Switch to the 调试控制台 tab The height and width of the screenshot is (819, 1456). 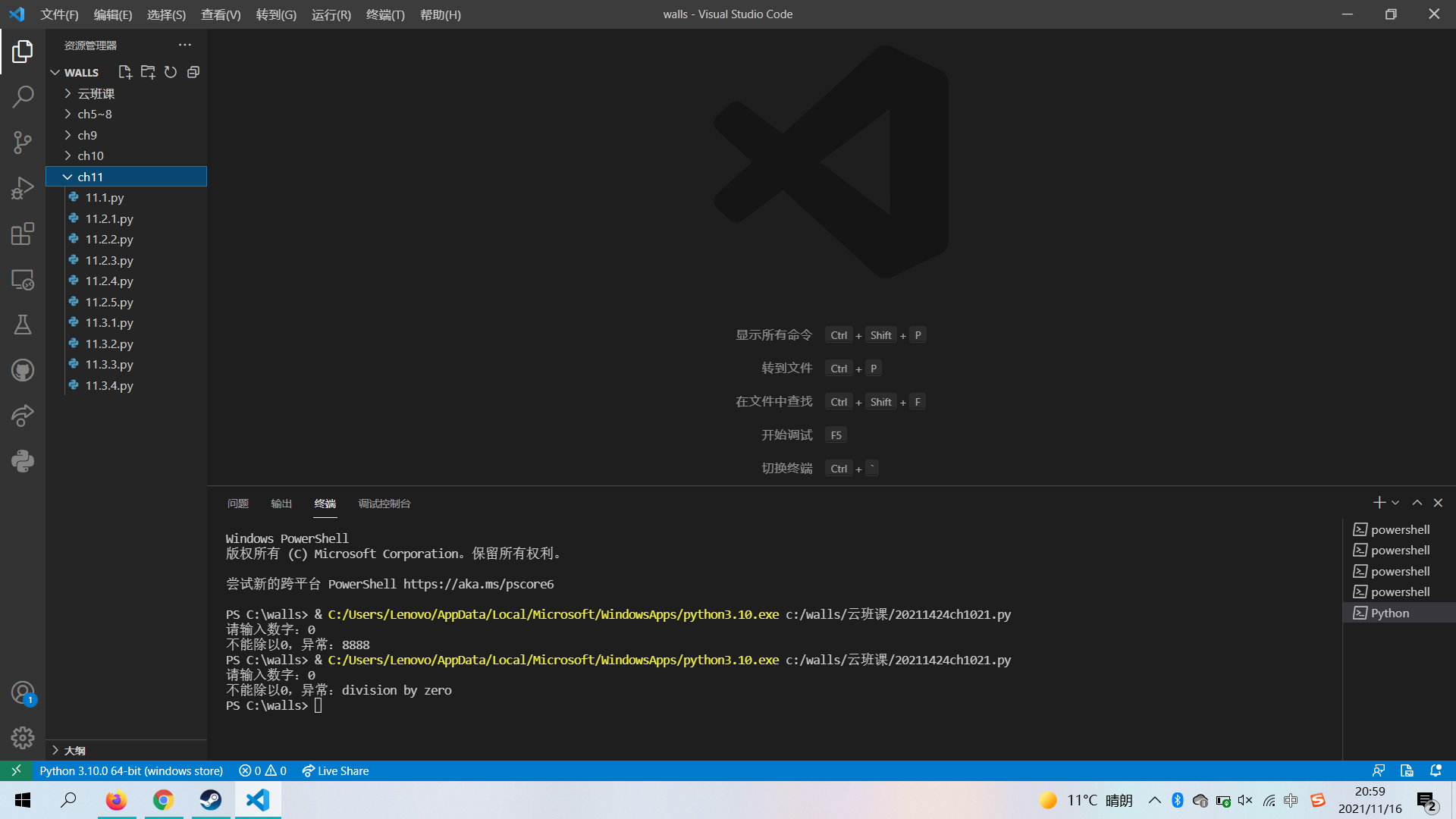pos(384,504)
